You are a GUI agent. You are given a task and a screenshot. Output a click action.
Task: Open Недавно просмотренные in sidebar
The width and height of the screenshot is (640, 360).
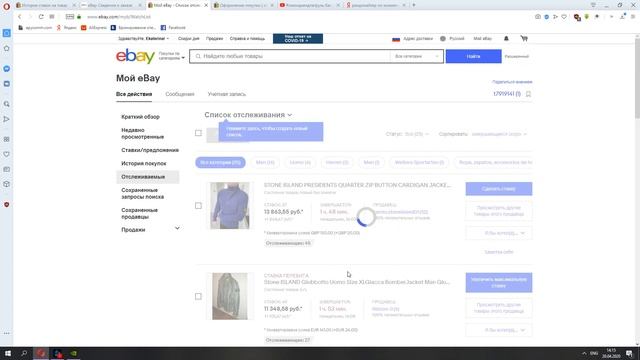142,133
